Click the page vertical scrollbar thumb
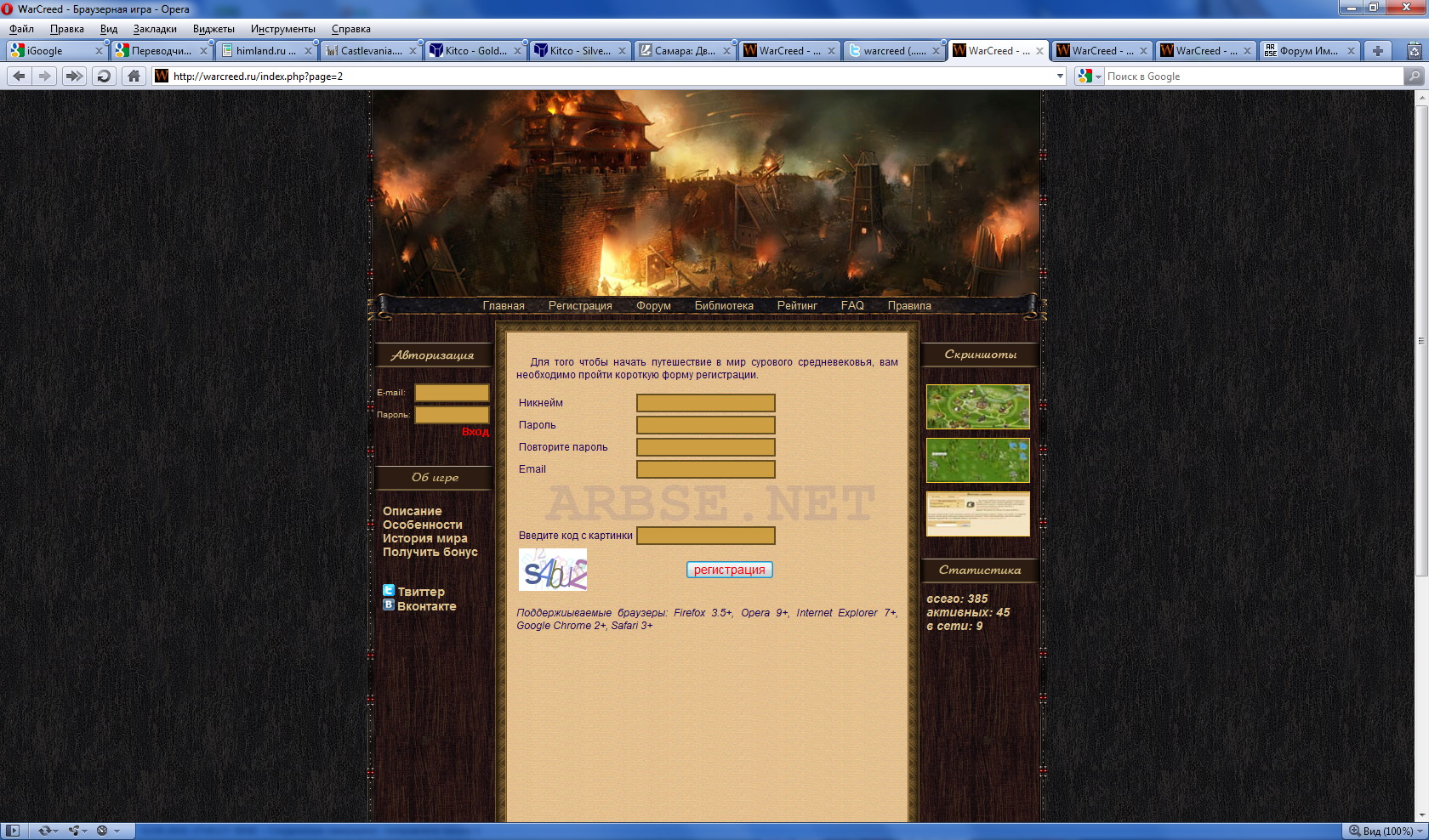Image resolution: width=1429 pixels, height=840 pixels. [x=1421, y=340]
